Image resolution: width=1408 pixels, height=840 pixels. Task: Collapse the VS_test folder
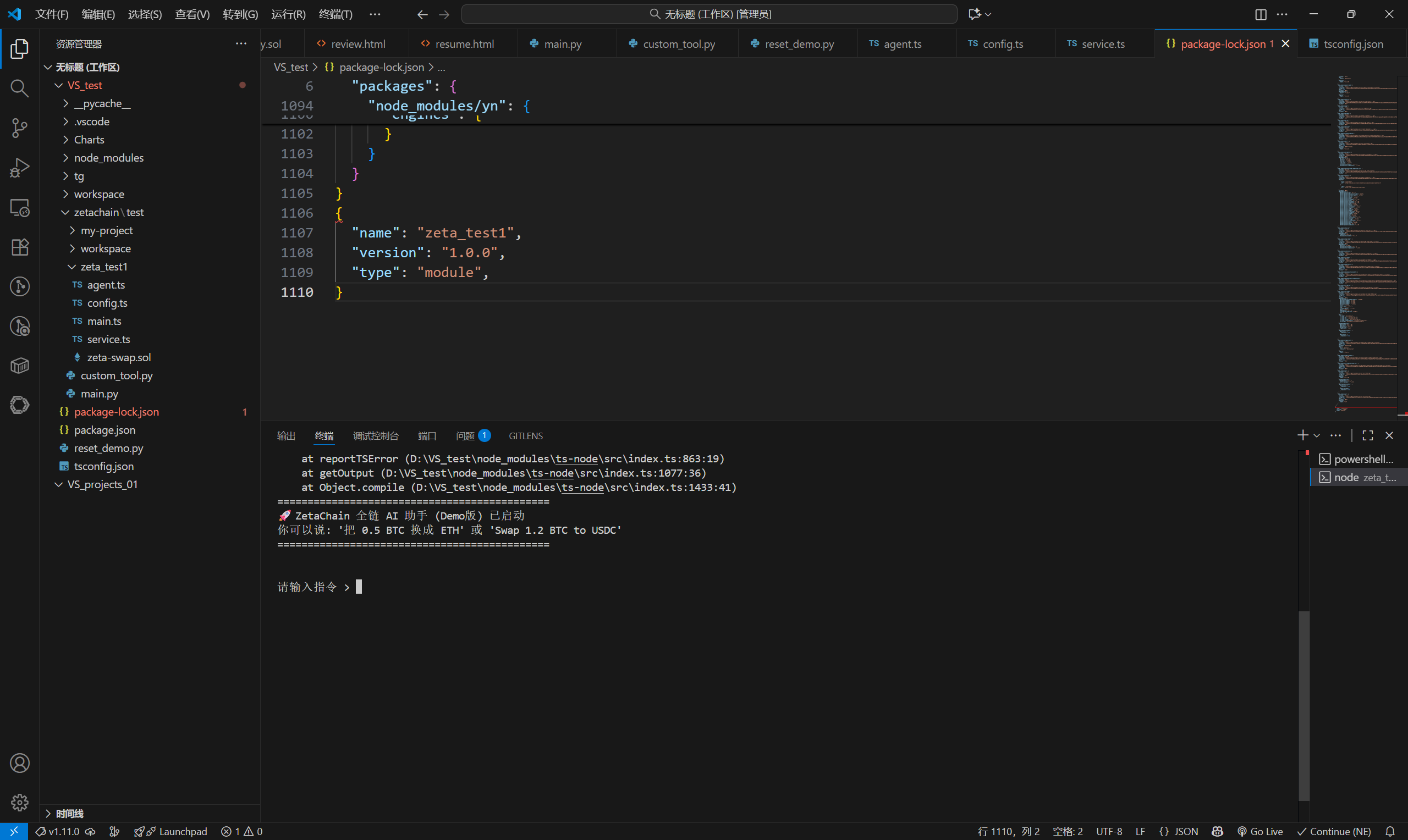point(58,85)
